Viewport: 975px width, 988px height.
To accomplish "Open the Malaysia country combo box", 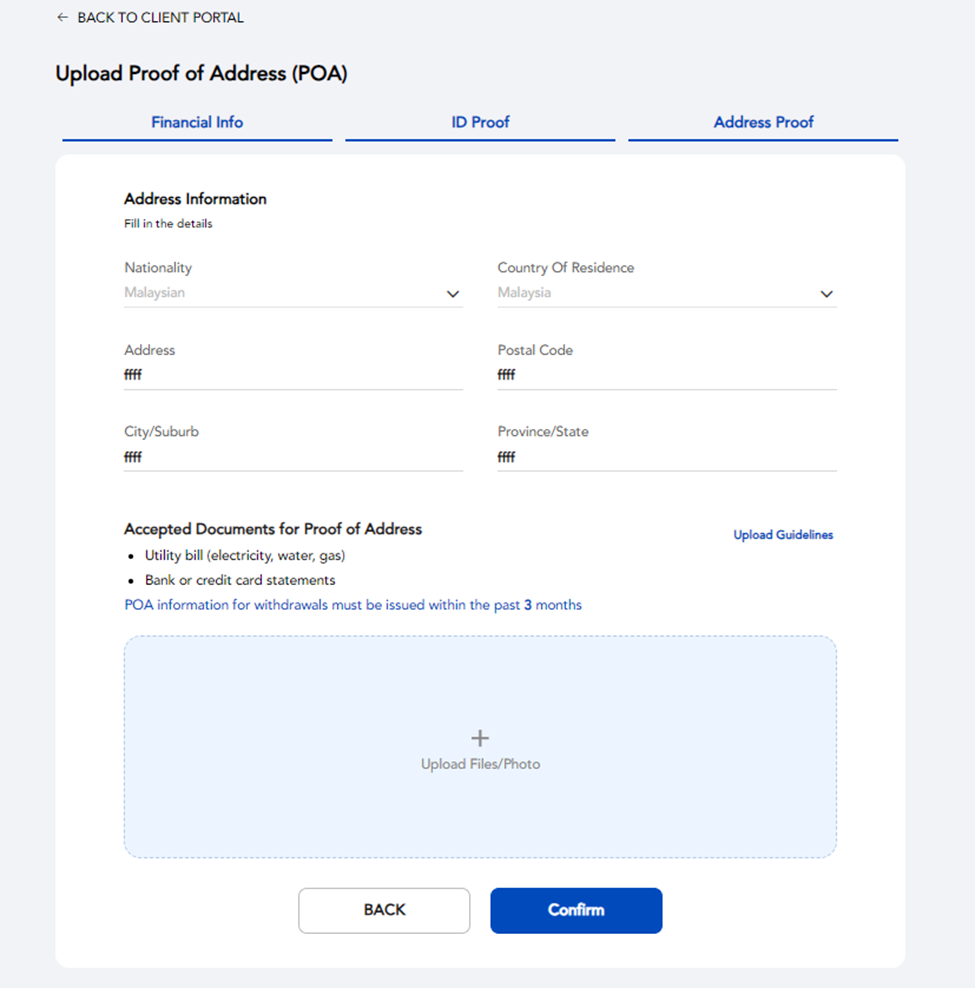I will click(650, 293).
